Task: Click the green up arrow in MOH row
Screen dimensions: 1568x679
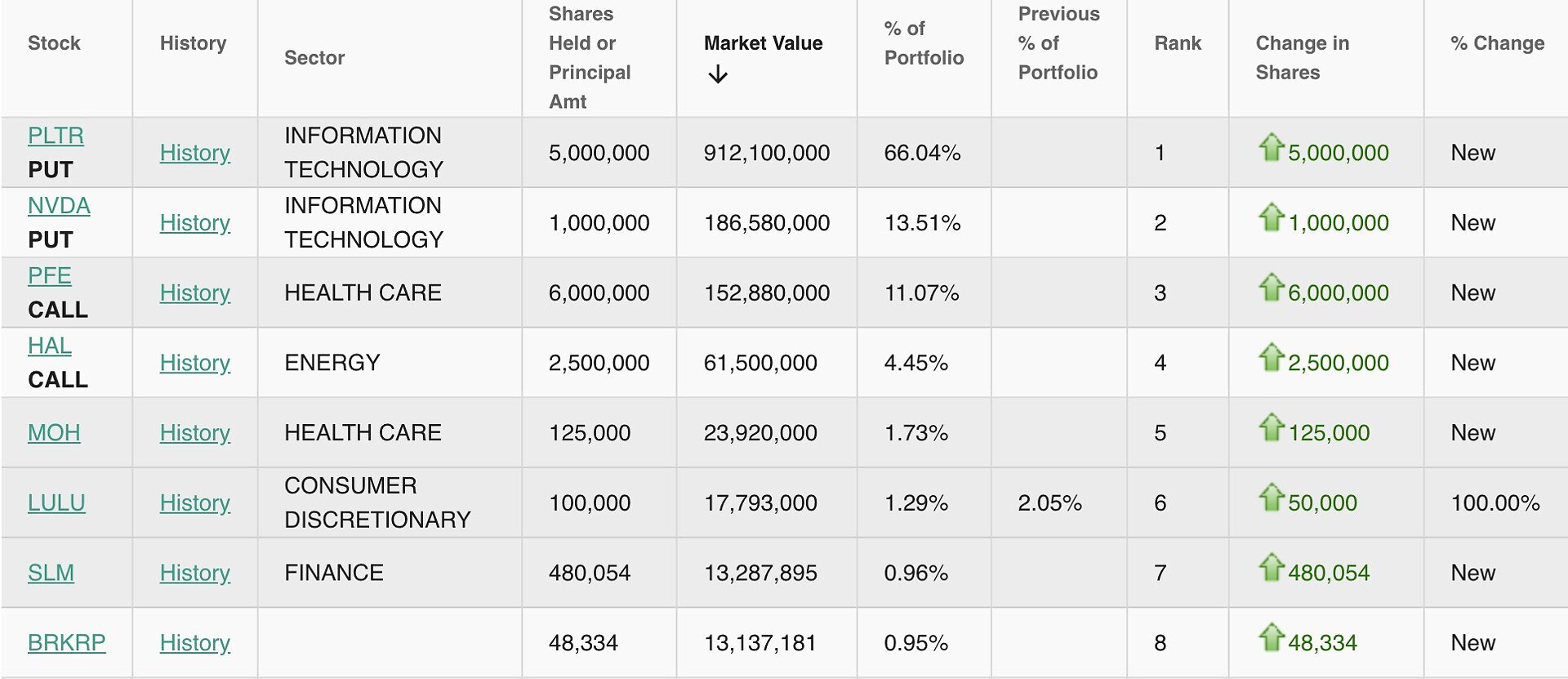Action: (x=1271, y=427)
